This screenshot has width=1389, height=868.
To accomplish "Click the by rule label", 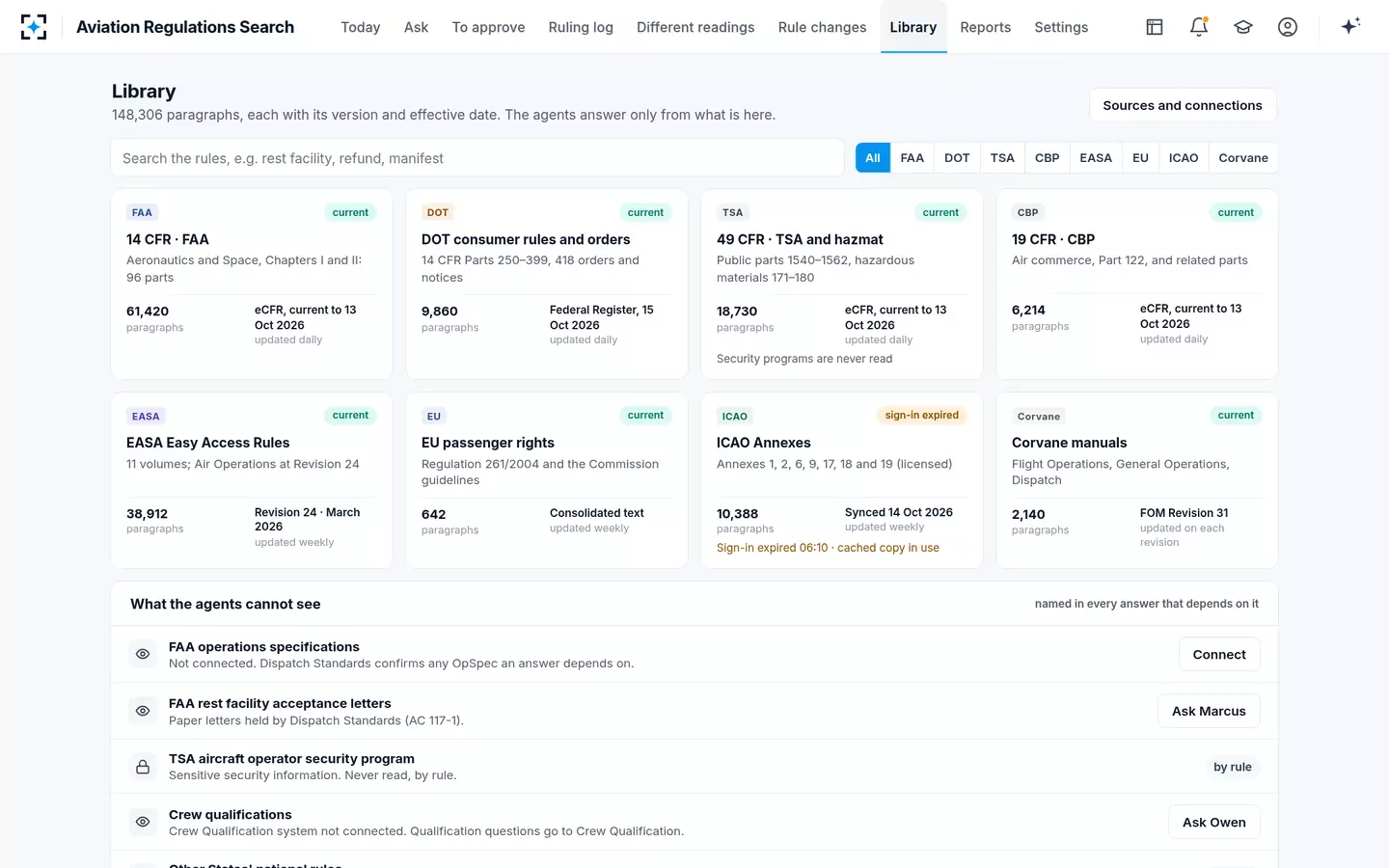I will point(1232,767).
